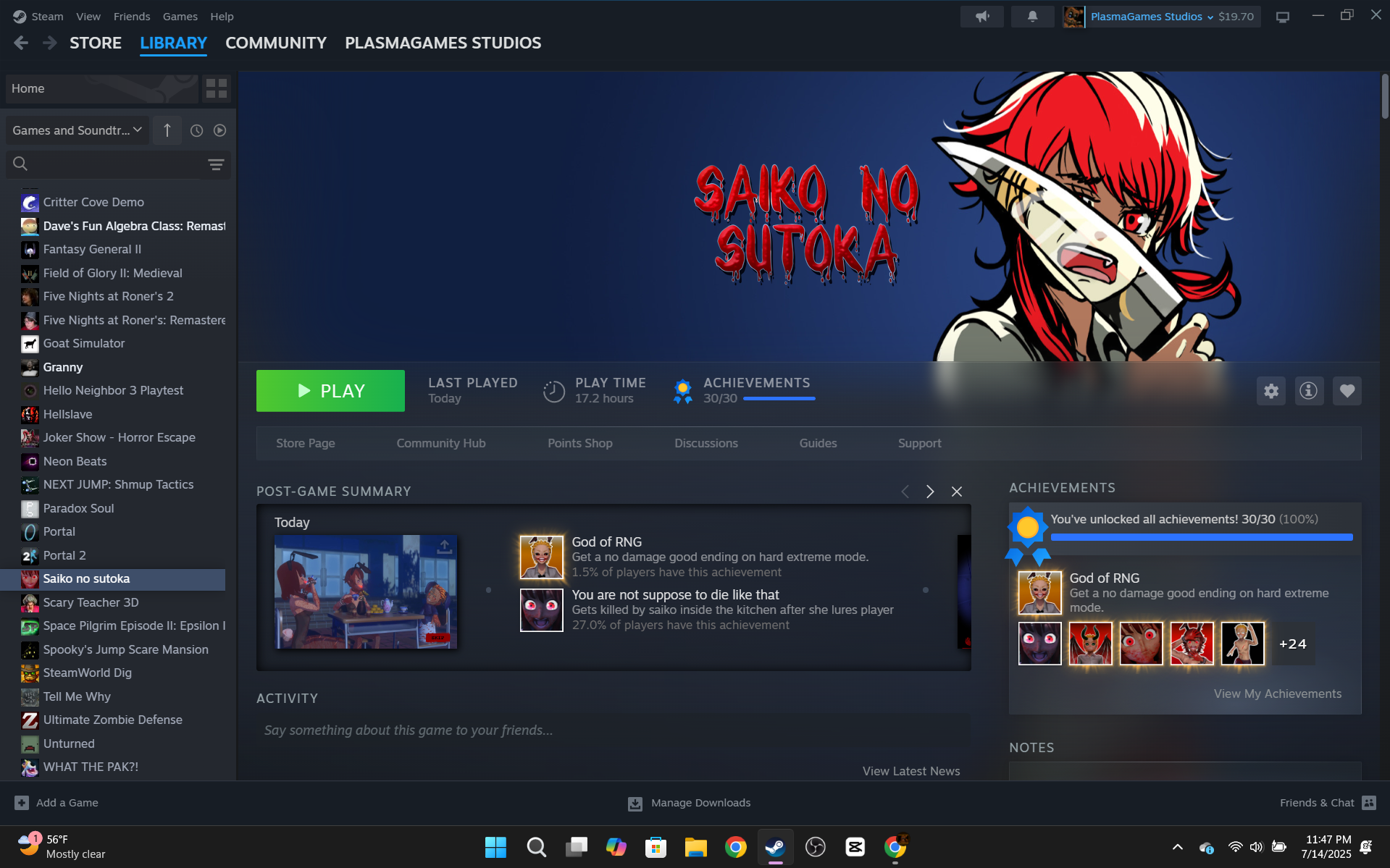Viewport: 1390px width, 868px height.
Task: Add Saiko no sutoka to favorites heart
Action: [1347, 391]
